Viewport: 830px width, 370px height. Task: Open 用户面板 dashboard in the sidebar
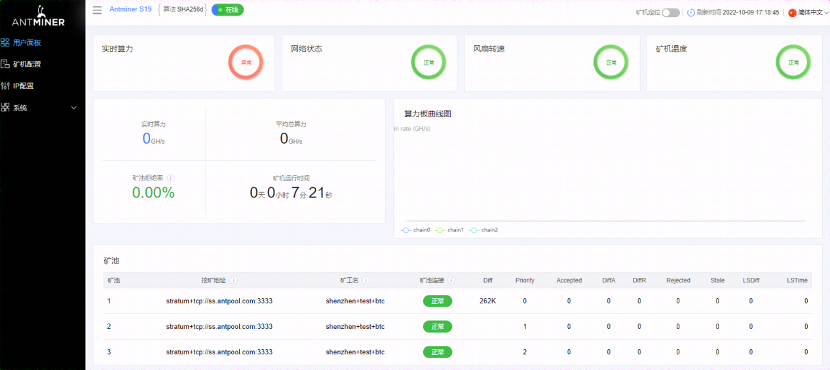click(x=27, y=43)
